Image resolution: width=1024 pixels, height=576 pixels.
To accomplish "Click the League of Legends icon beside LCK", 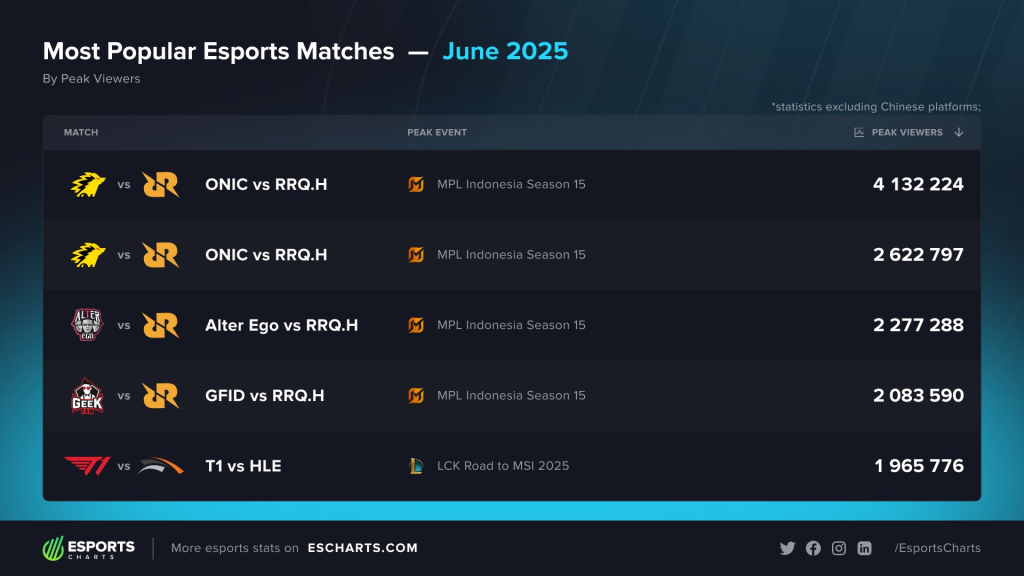I will (416, 466).
